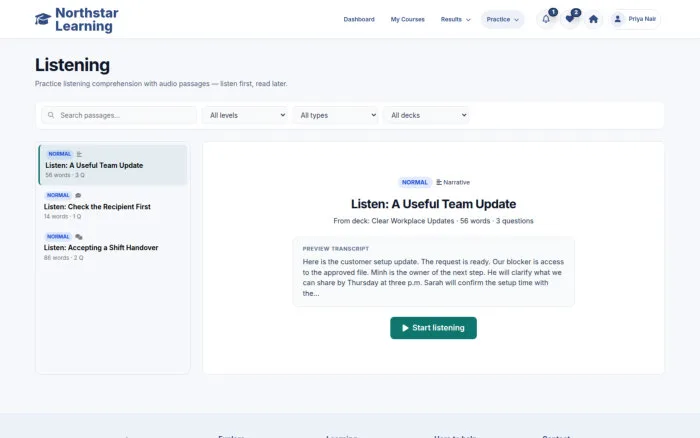Click the search magnifier icon
Image resolution: width=700 pixels, height=438 pixels.
point(51,115)
